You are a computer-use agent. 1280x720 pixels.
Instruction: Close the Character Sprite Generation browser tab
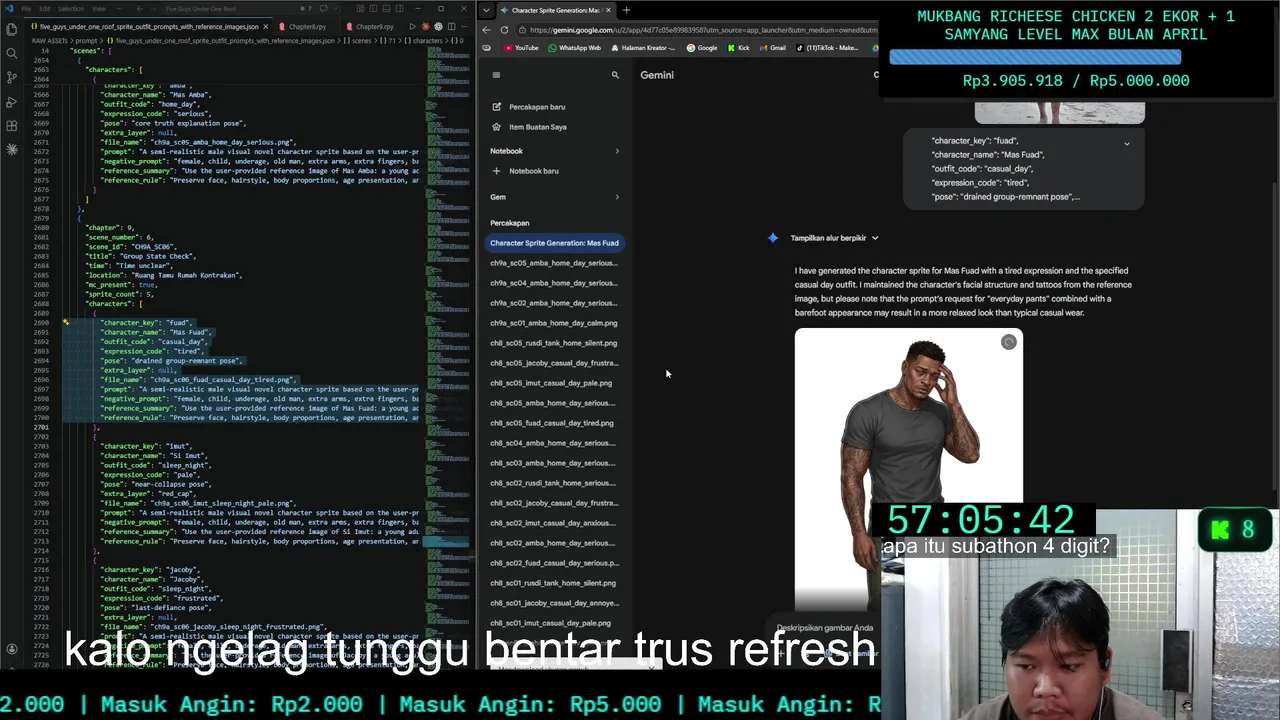(x=609, y=10)
